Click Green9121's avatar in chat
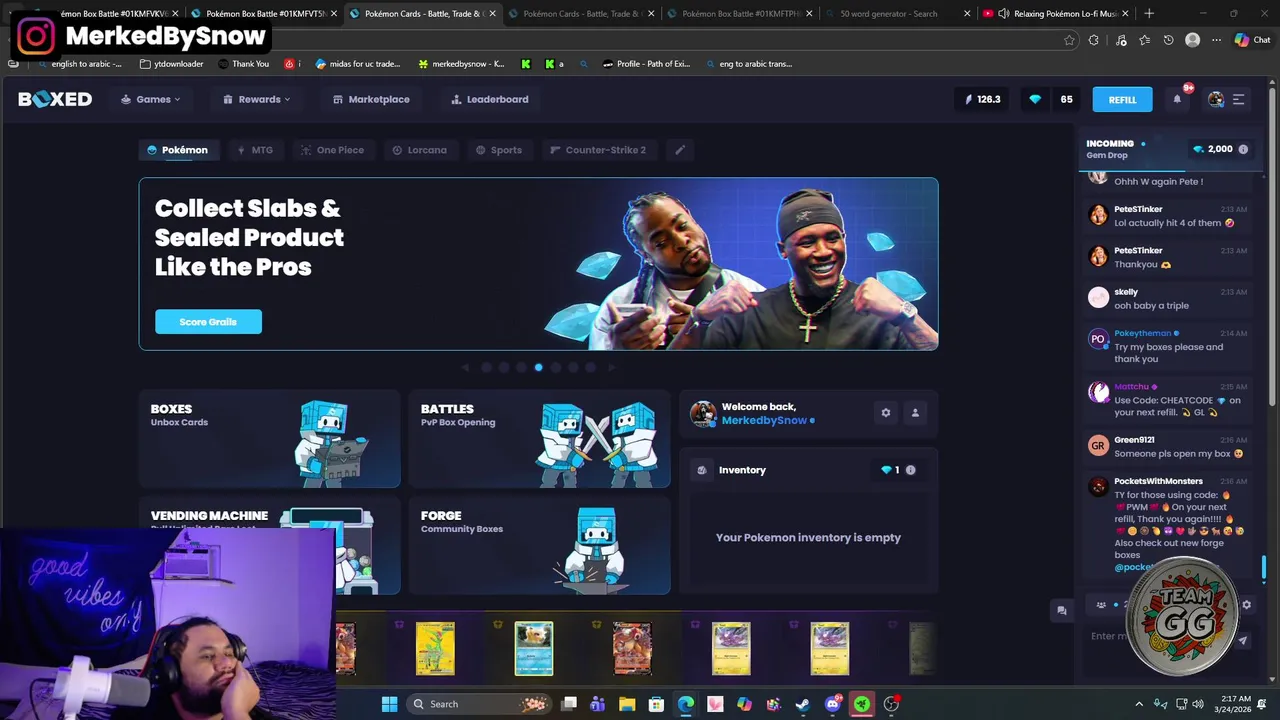The height and width of the screenshot is (720, 1280). pyautogui.click(x=1098, y=446)
